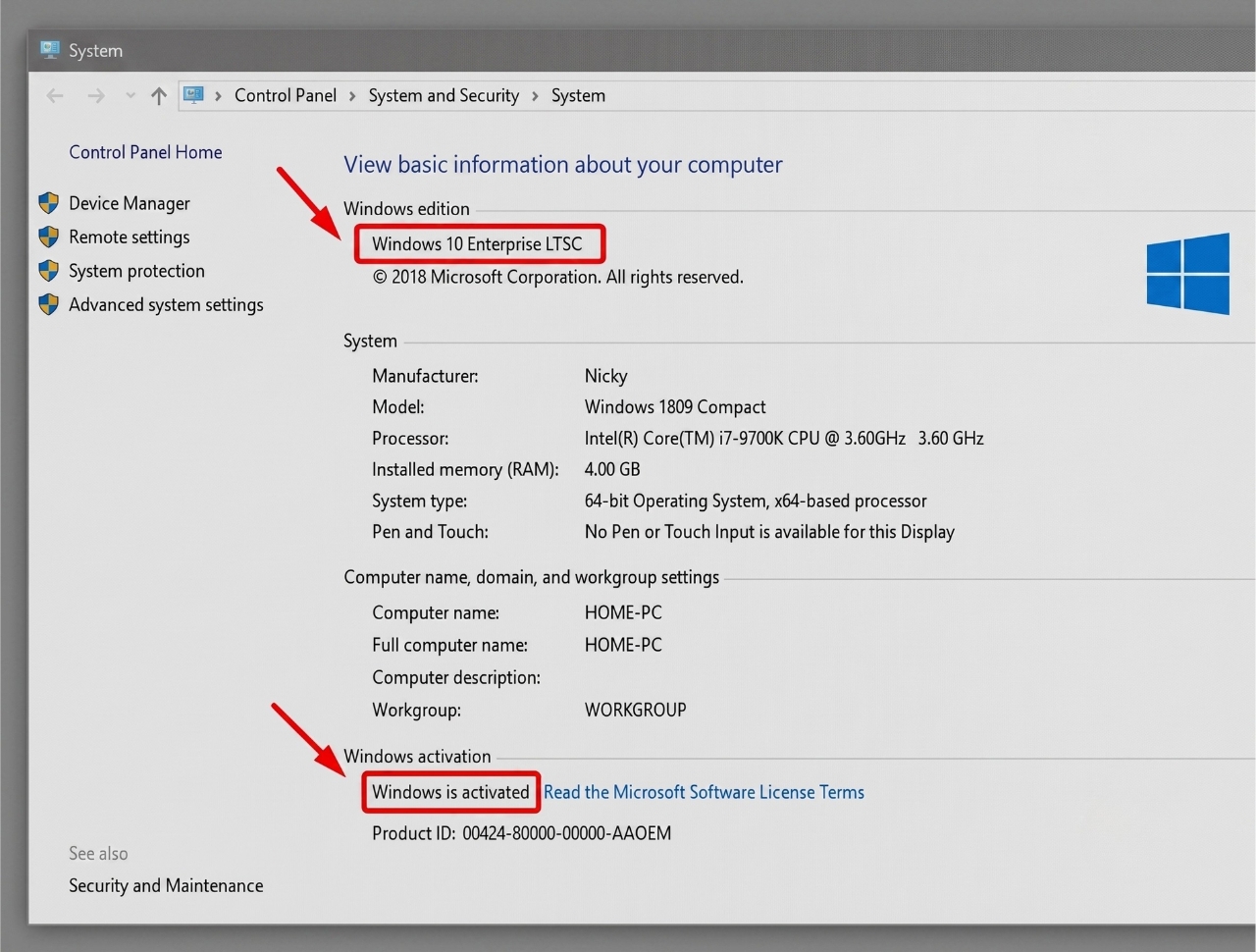Select the System breadcrumb
This screenshot has height=952, width=1256.
click(x=578, y=95)
